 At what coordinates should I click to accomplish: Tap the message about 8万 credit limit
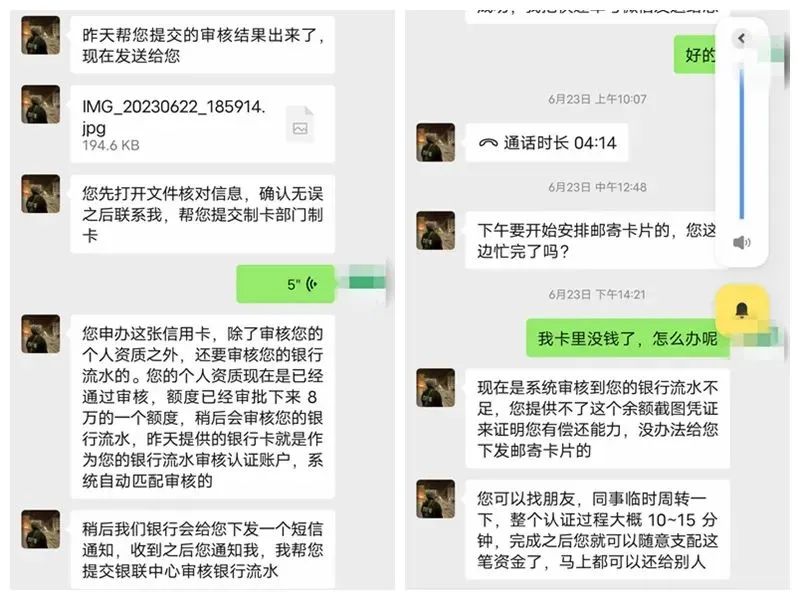[203, 407]
